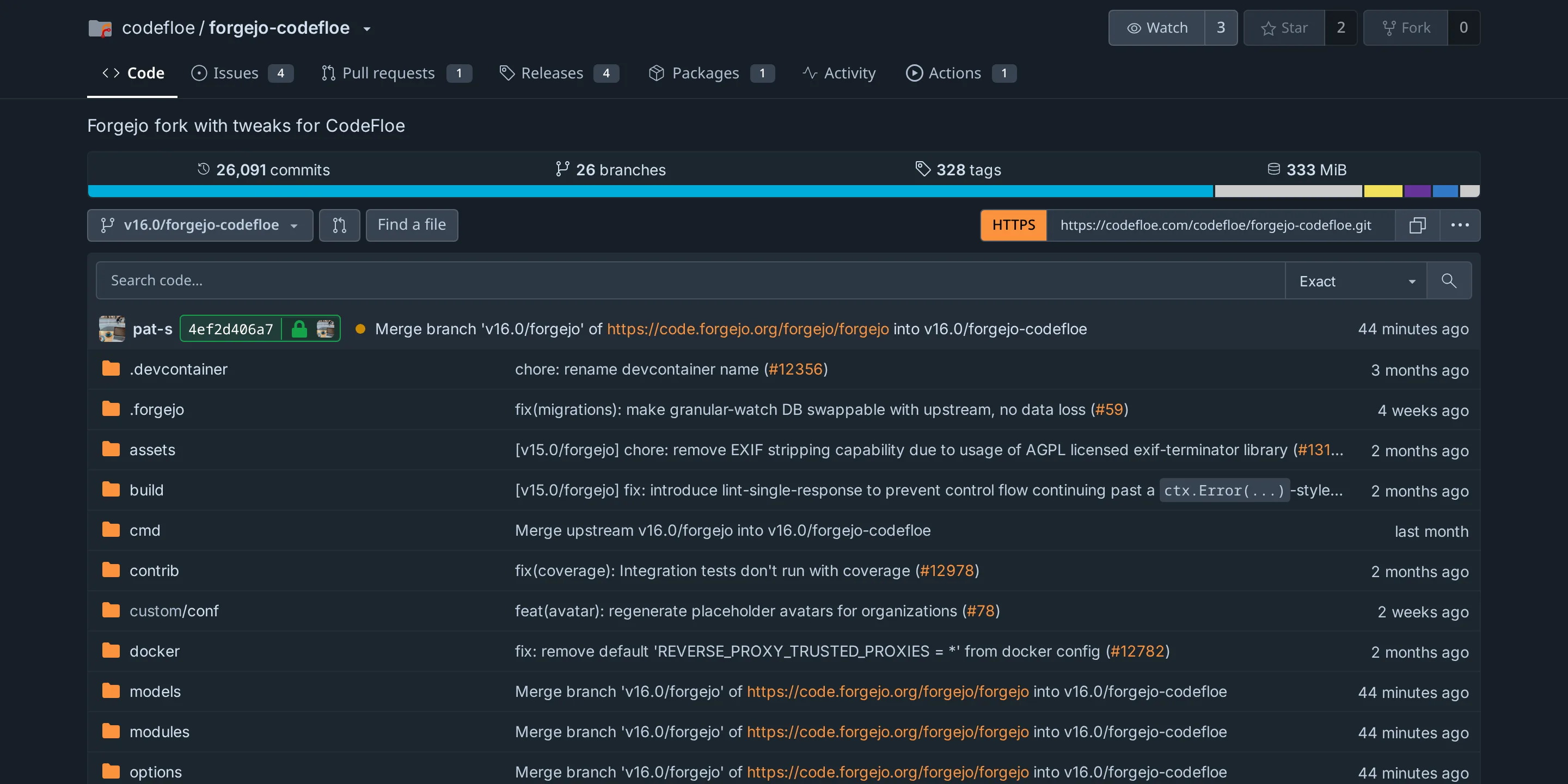
Task: Fork this repository
Action: 1405,27
